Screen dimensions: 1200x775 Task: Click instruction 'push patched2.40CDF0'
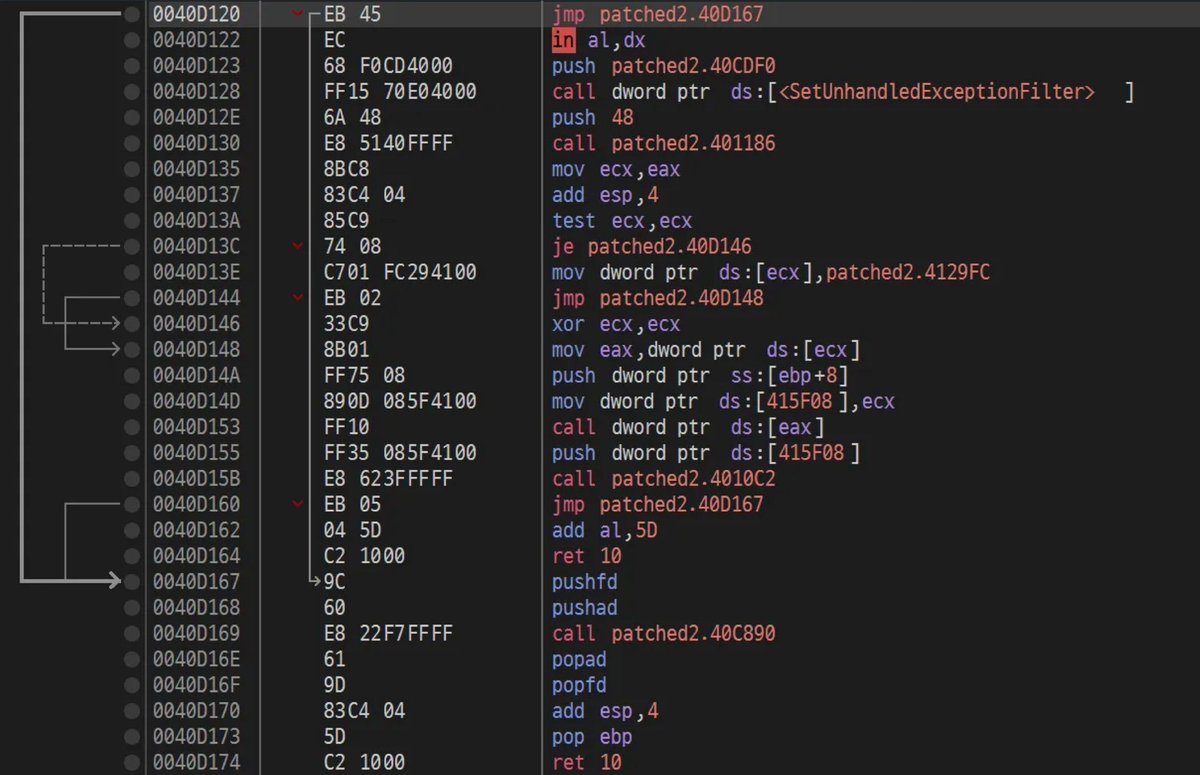pos(663,66)
